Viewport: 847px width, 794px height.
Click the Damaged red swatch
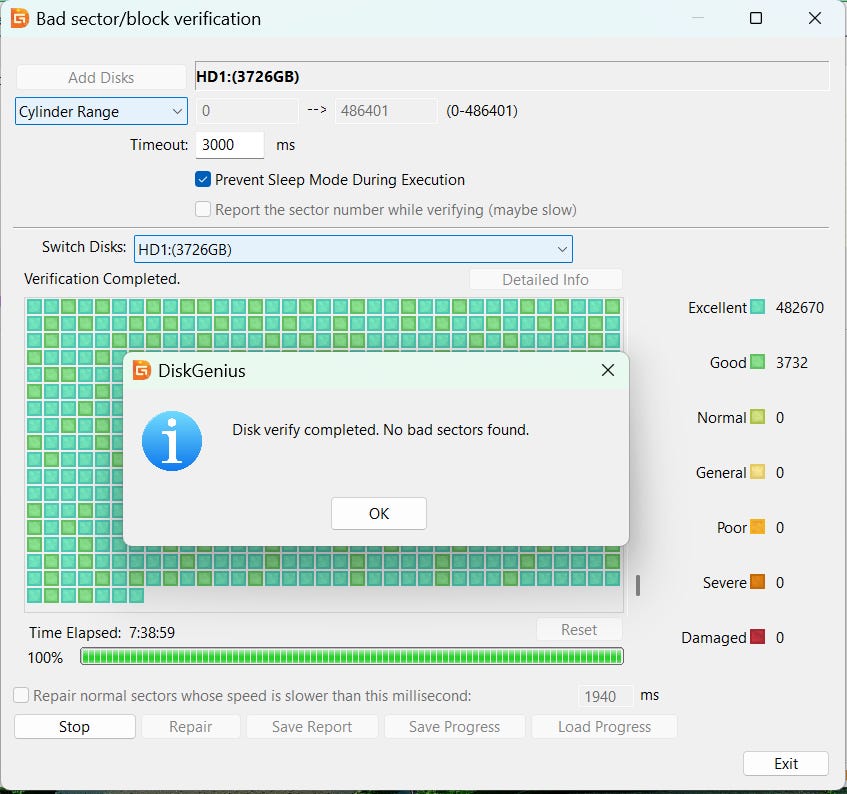click(758, 637)
